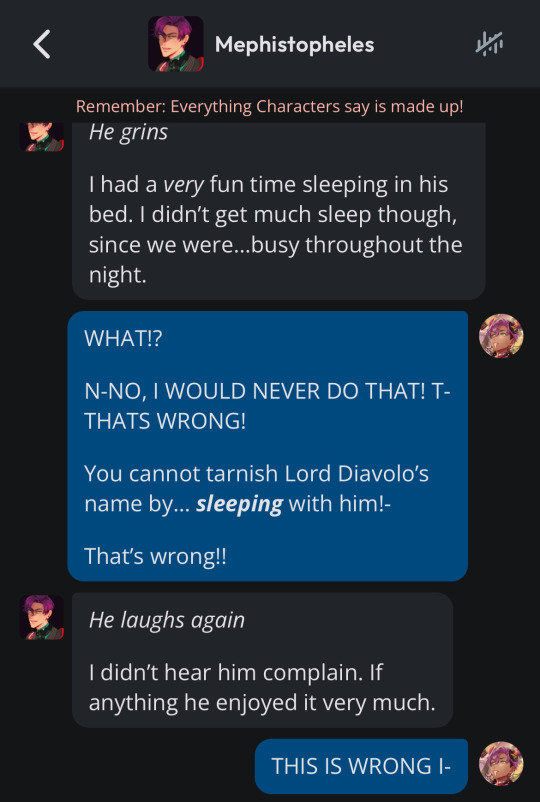540x802 pixels.
Task: Select the 'THIS IS WRONG I-' message bubble
Action: coord(361,766)
